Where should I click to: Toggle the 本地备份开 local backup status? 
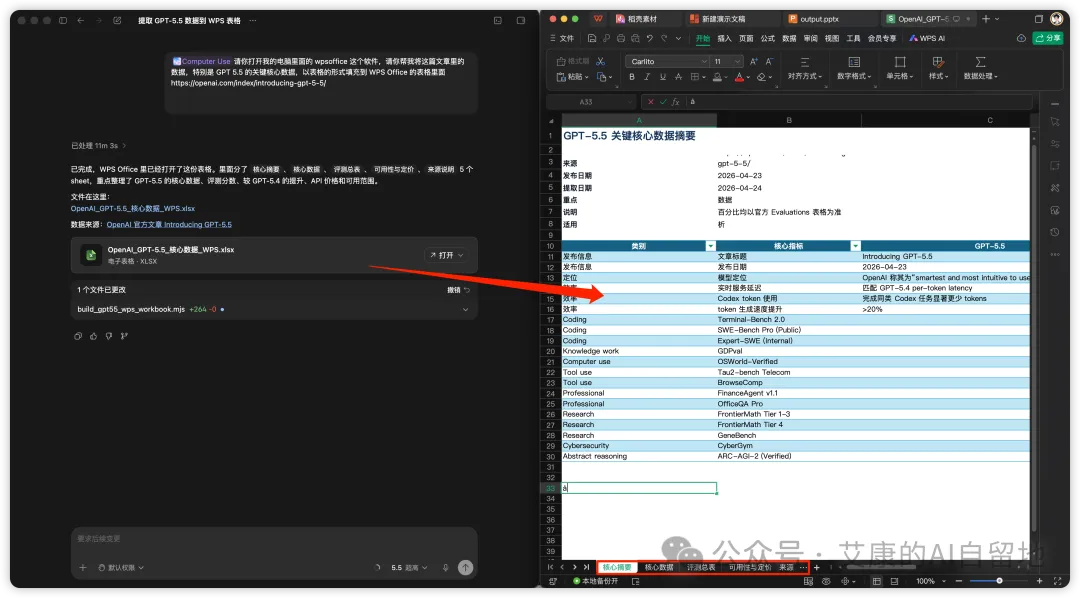[594, 581]
